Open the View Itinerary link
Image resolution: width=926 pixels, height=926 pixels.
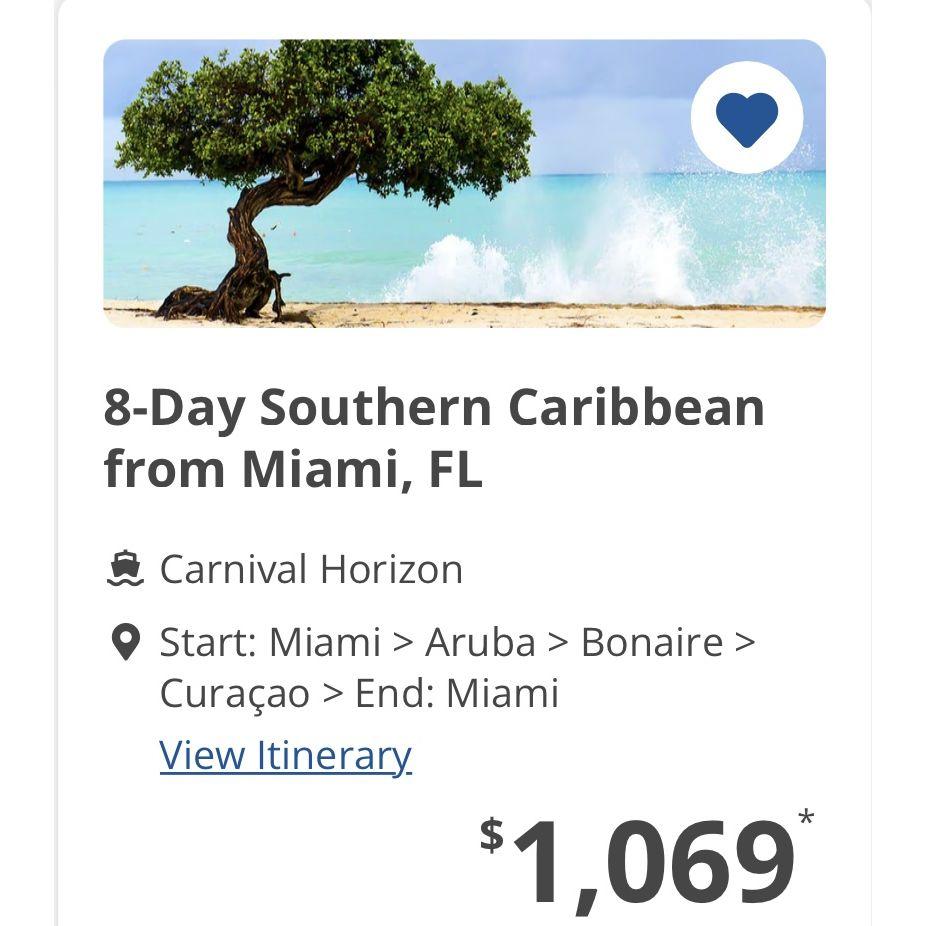click(x=285, y=755)
